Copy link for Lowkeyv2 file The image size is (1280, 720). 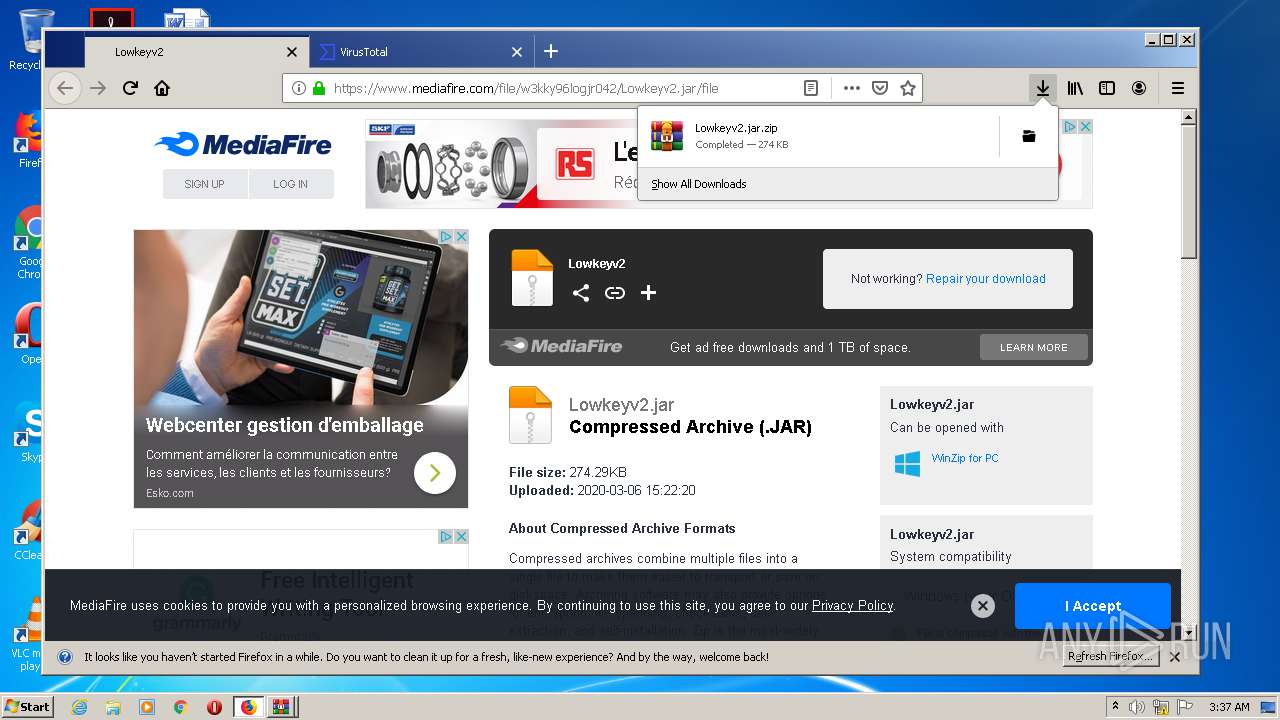(615, 293)
